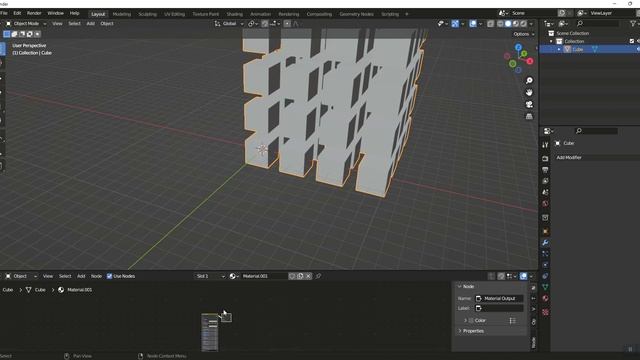Toggle viewport overlays button

tap(473, 24)
